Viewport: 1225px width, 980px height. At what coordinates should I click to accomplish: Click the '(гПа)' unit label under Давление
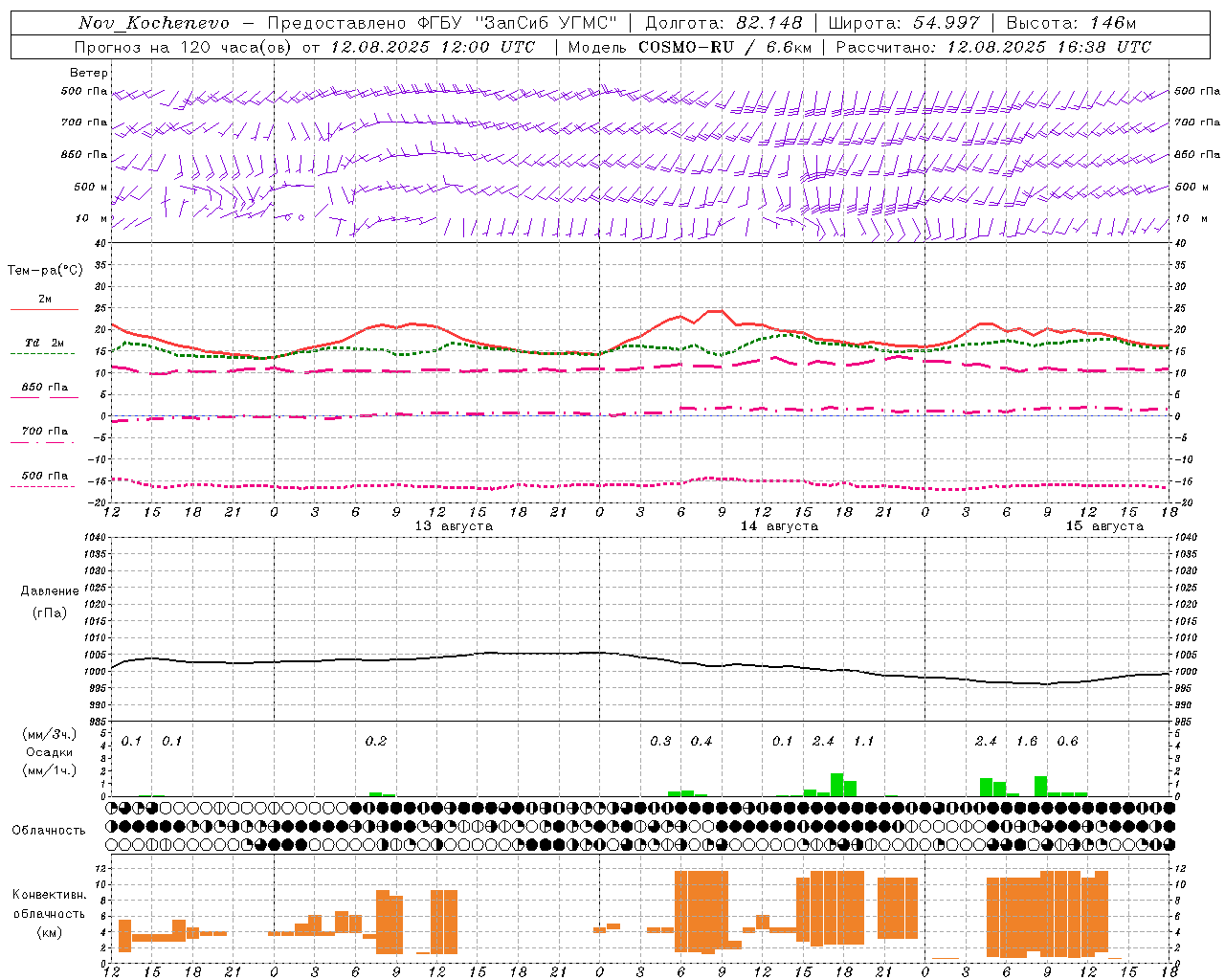pyautogui.click(x=50, y=613)
